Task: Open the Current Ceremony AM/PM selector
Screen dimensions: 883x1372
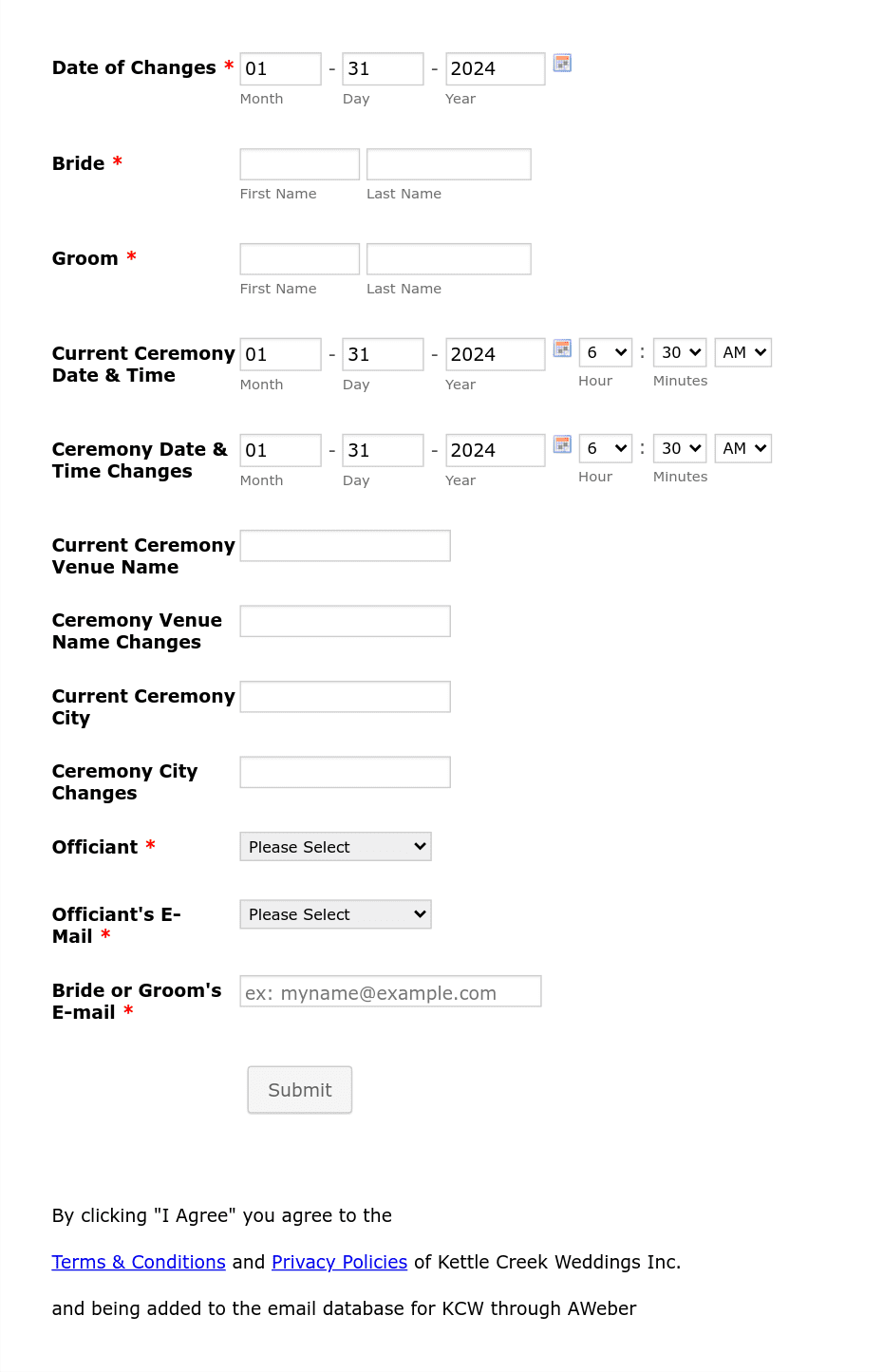Action: 742,352
